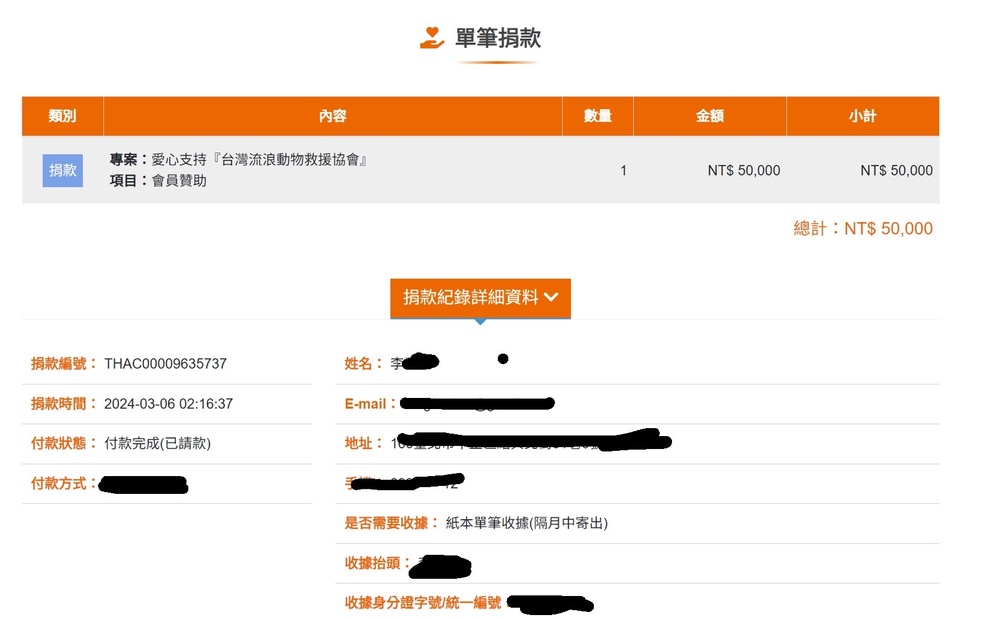Open the 愛心支持『台灣流浪動物救援協會』project link
This screenshot has height=620, width=1000.
pyautogui.click(x=260, y=158)
